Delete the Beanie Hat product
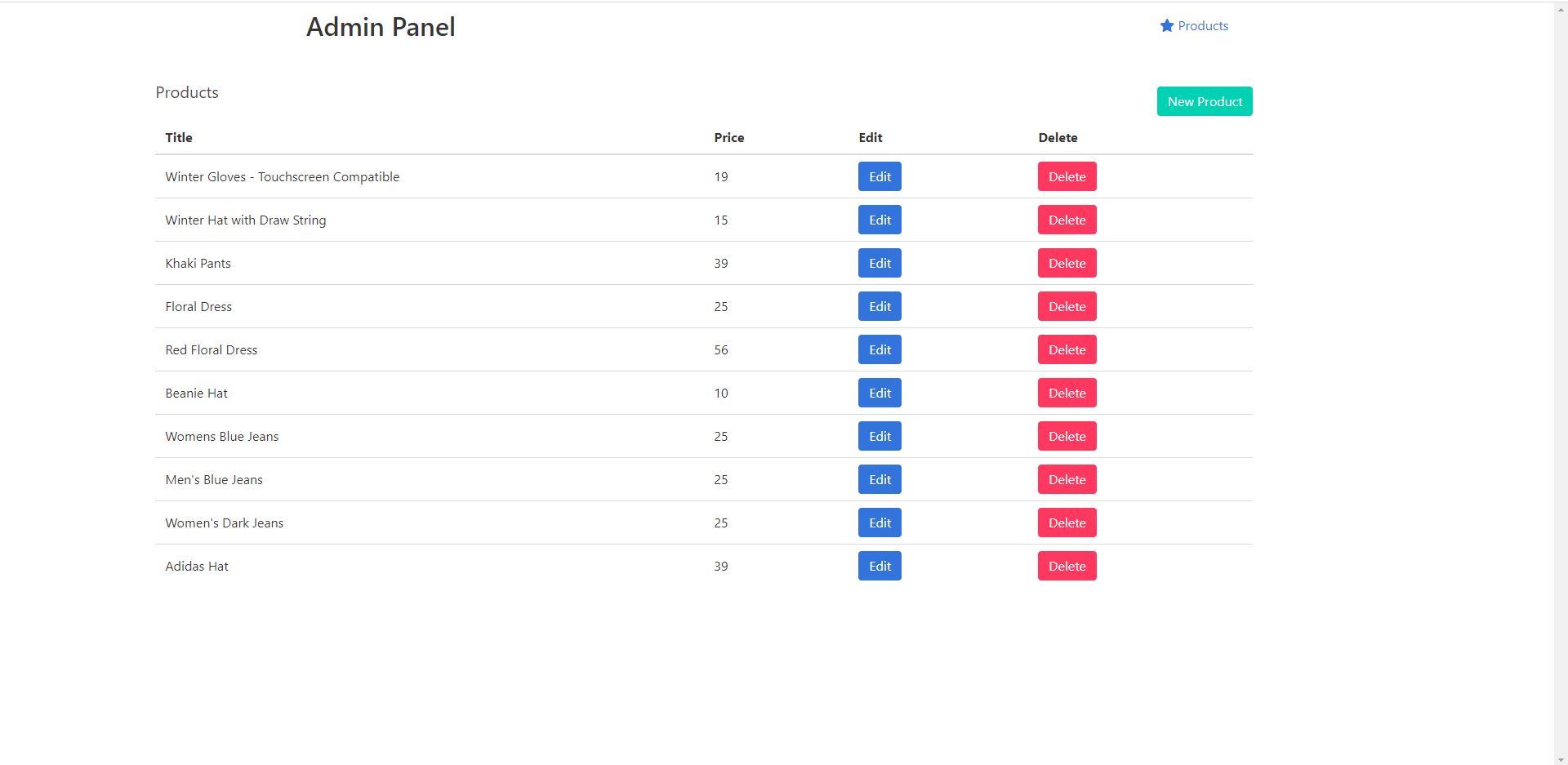This screenshot has width=1568, height=765. tap(1067, 393)
